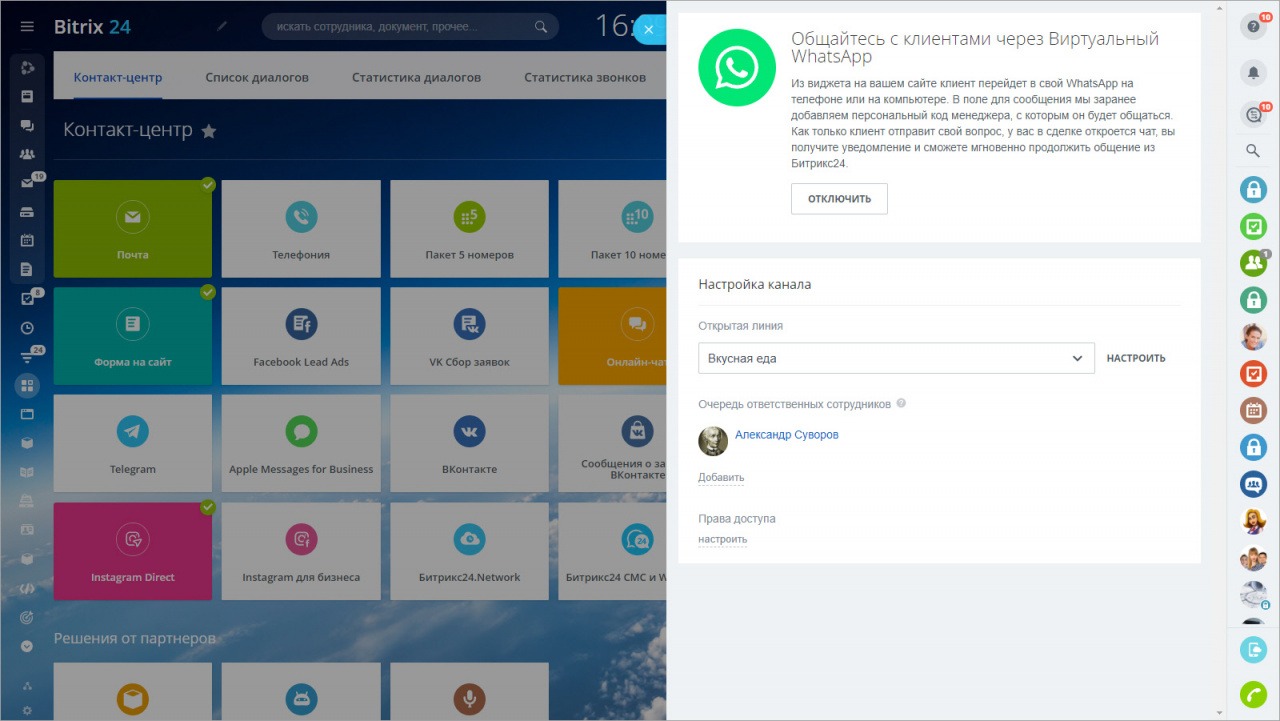Open the ВКонтакте tile

tap(469, 443)
